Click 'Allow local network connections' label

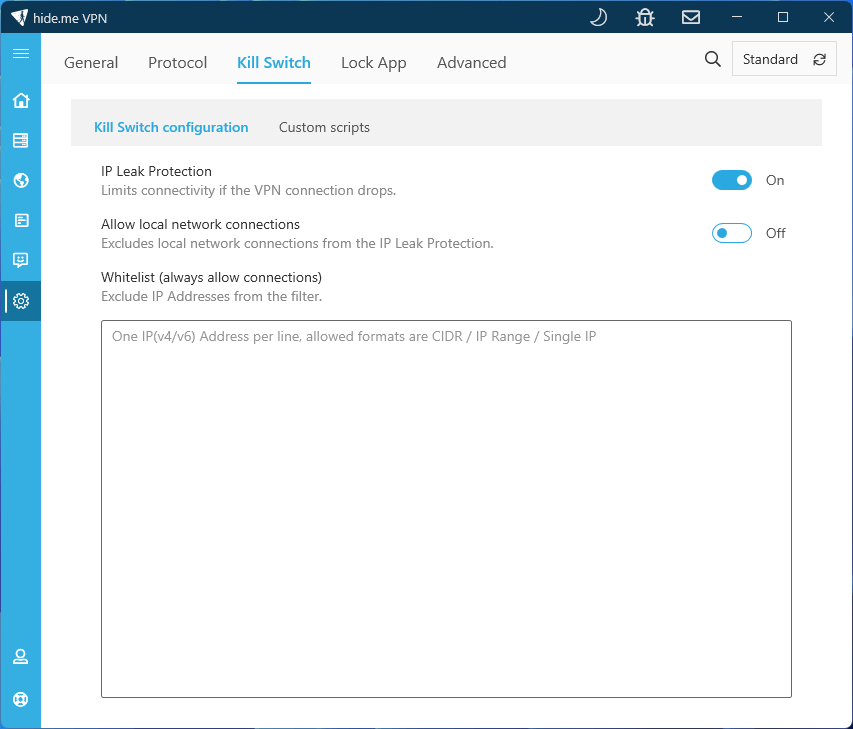[200, 224]
